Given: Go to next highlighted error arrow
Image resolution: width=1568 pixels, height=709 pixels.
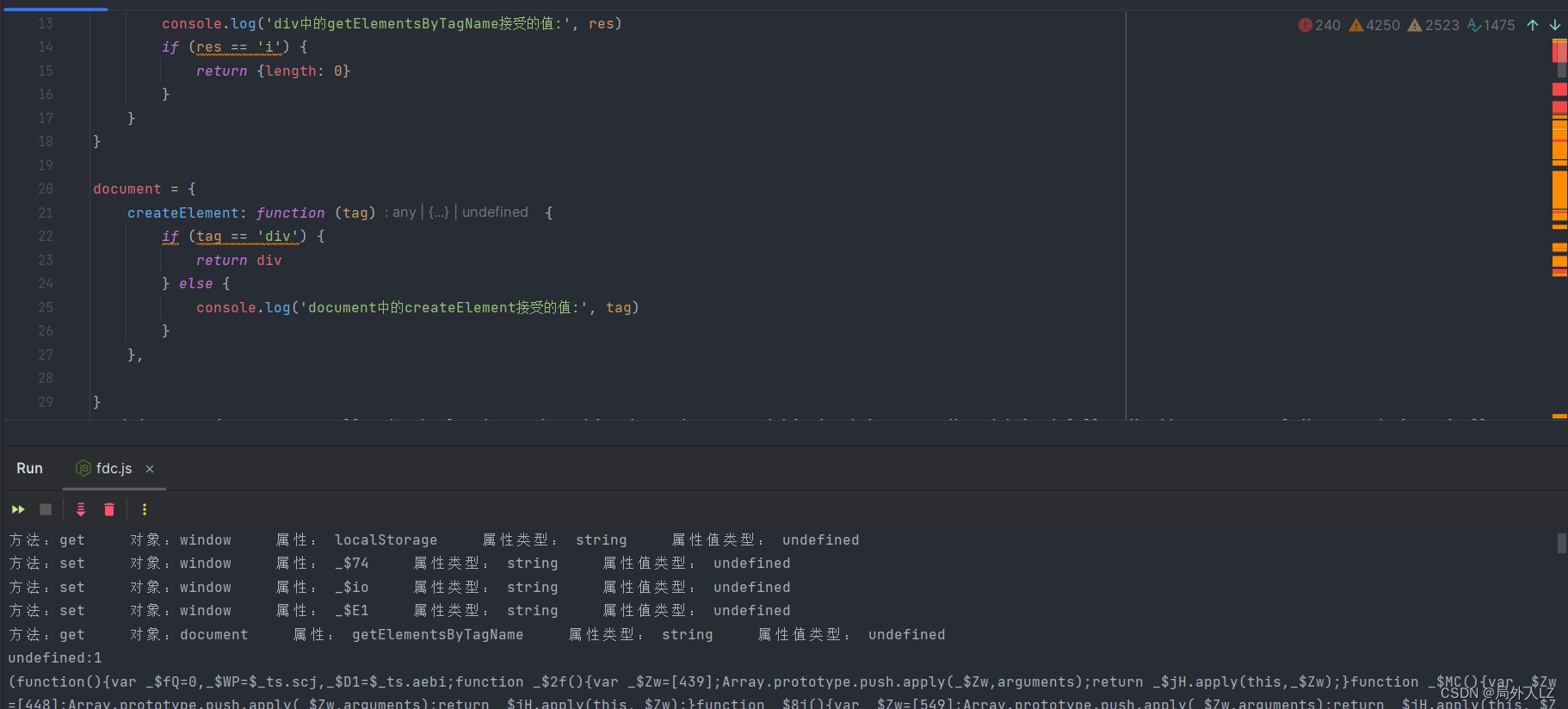Looking at the screenshot, I should pos(1555,25).
